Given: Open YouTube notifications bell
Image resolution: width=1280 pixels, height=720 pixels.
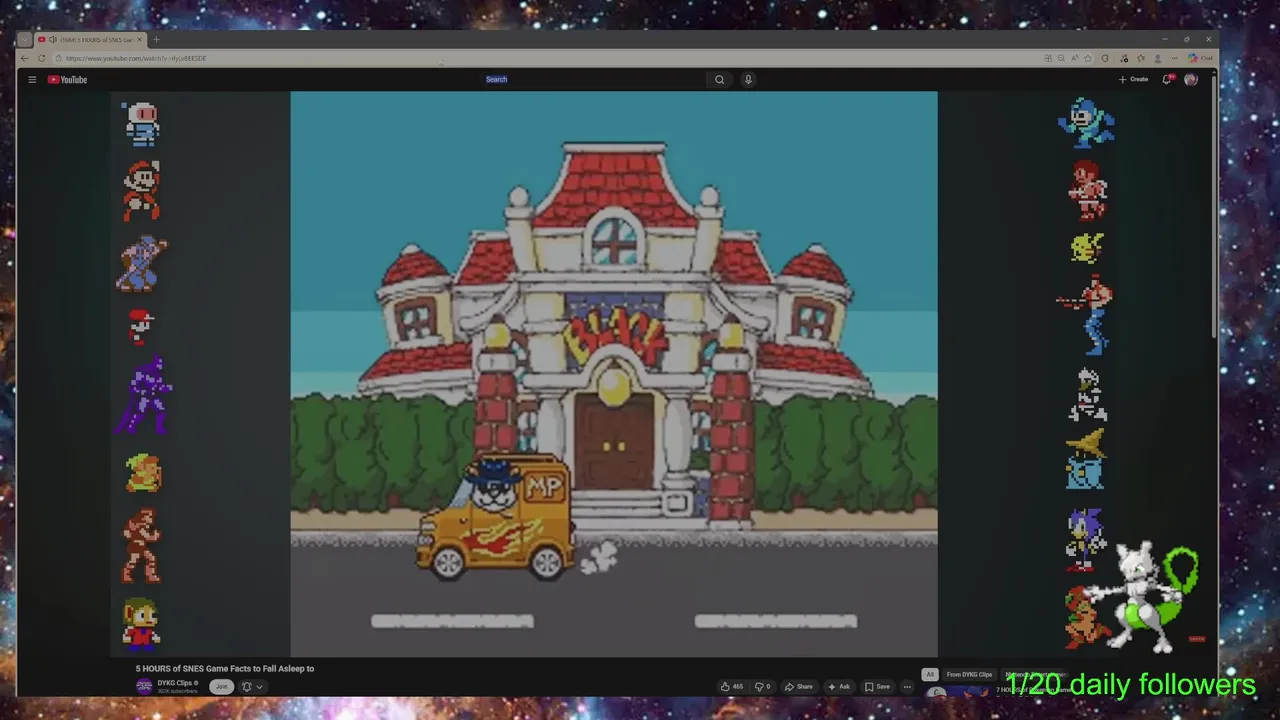Looking at the screenshot, I should click(1166, 79).
